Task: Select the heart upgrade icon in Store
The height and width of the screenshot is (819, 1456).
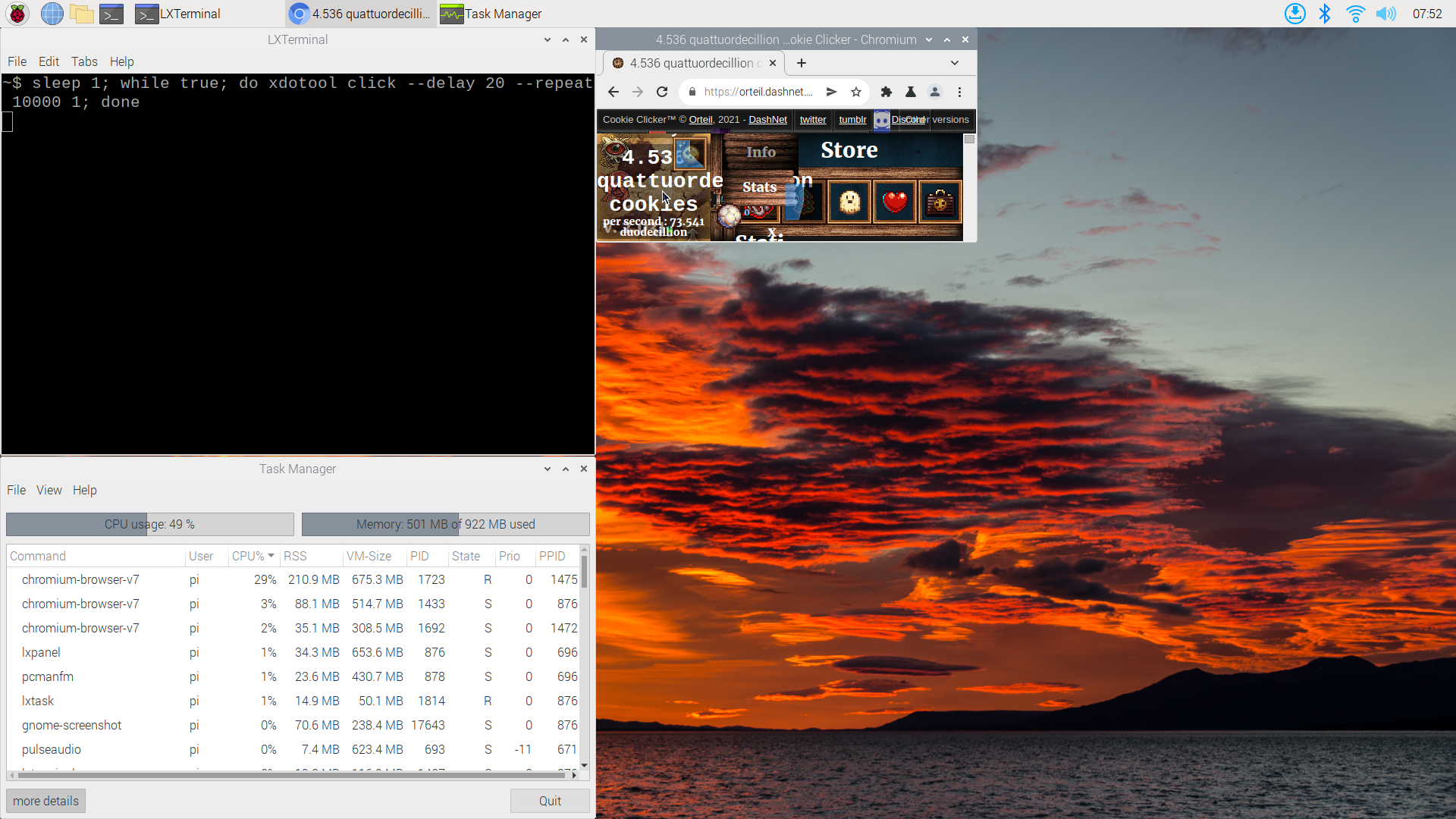Action: 894,202
